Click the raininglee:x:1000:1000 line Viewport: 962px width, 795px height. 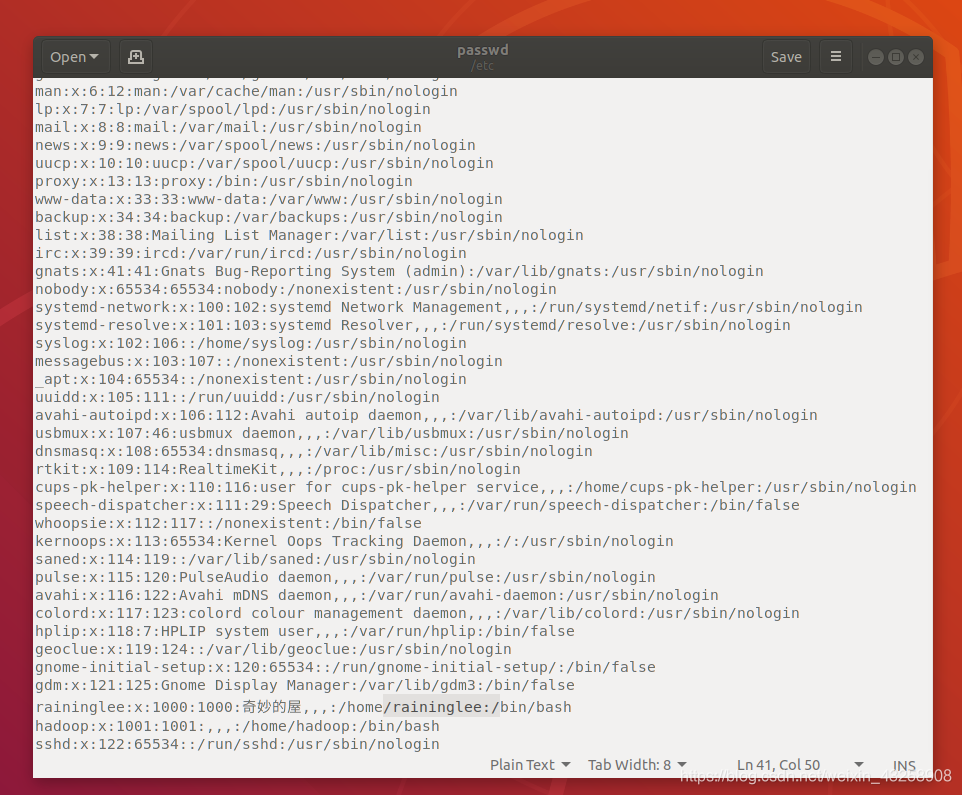303,707
